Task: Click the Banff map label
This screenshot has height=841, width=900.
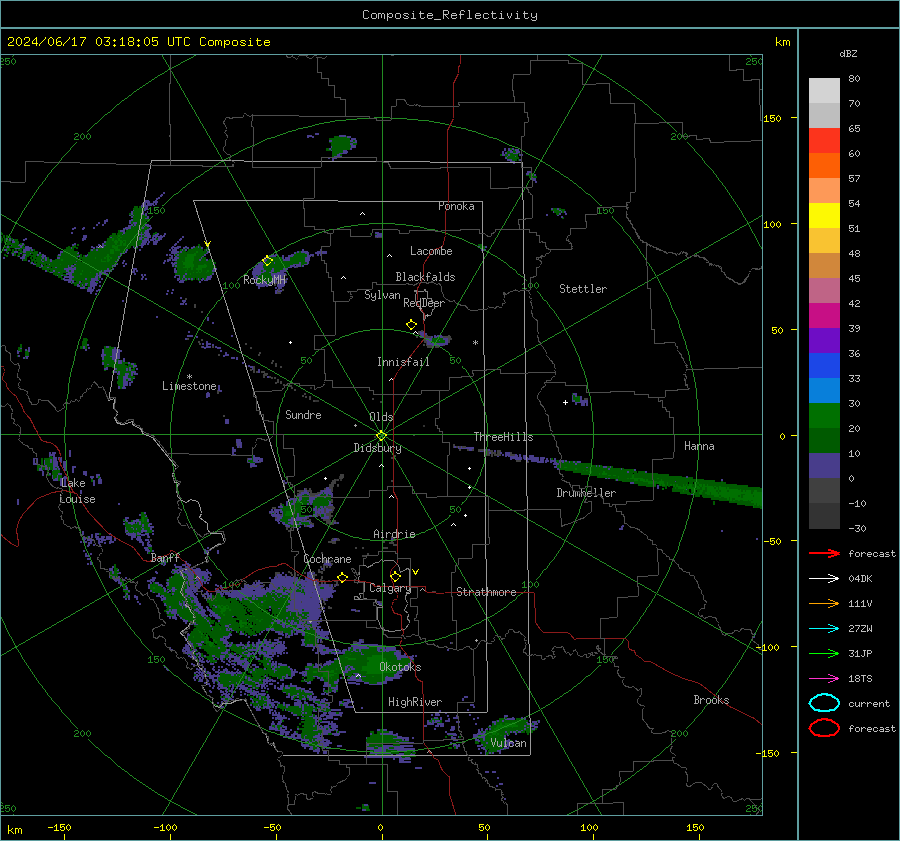Action: click(x=165, y=557)
